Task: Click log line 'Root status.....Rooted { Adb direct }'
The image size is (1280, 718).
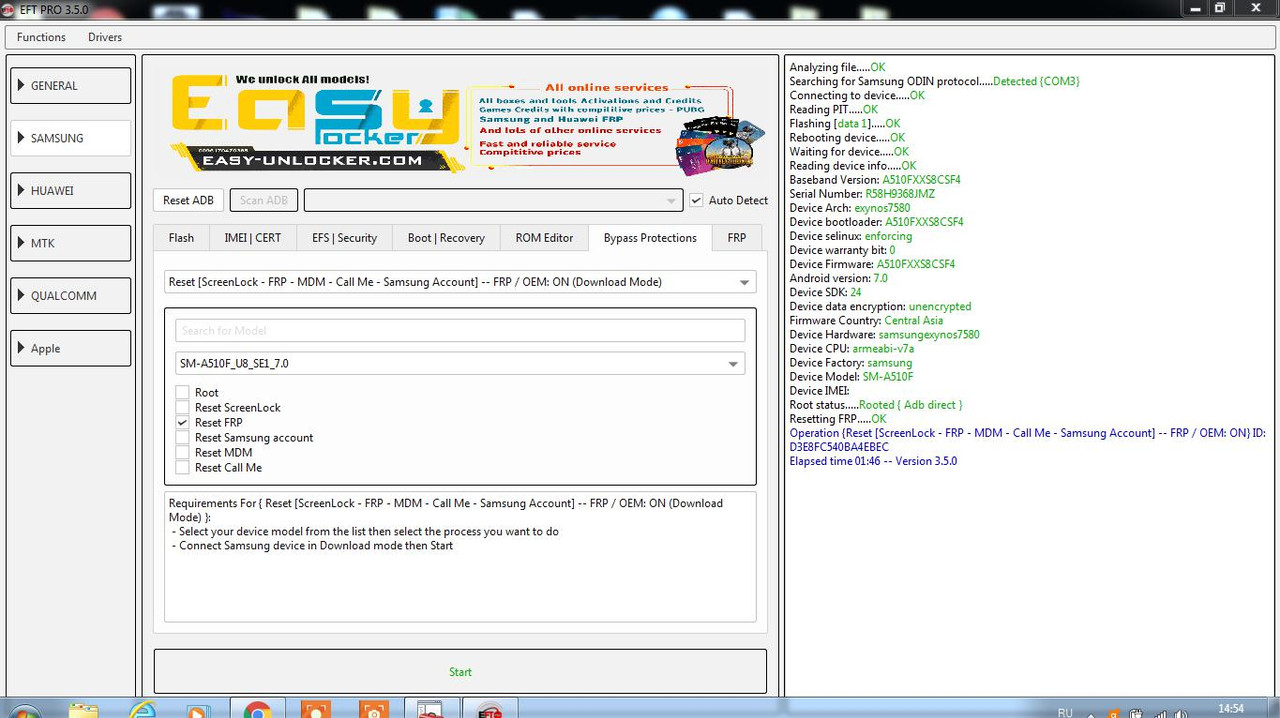Action: pyautogui.click(x=876, y=405)
